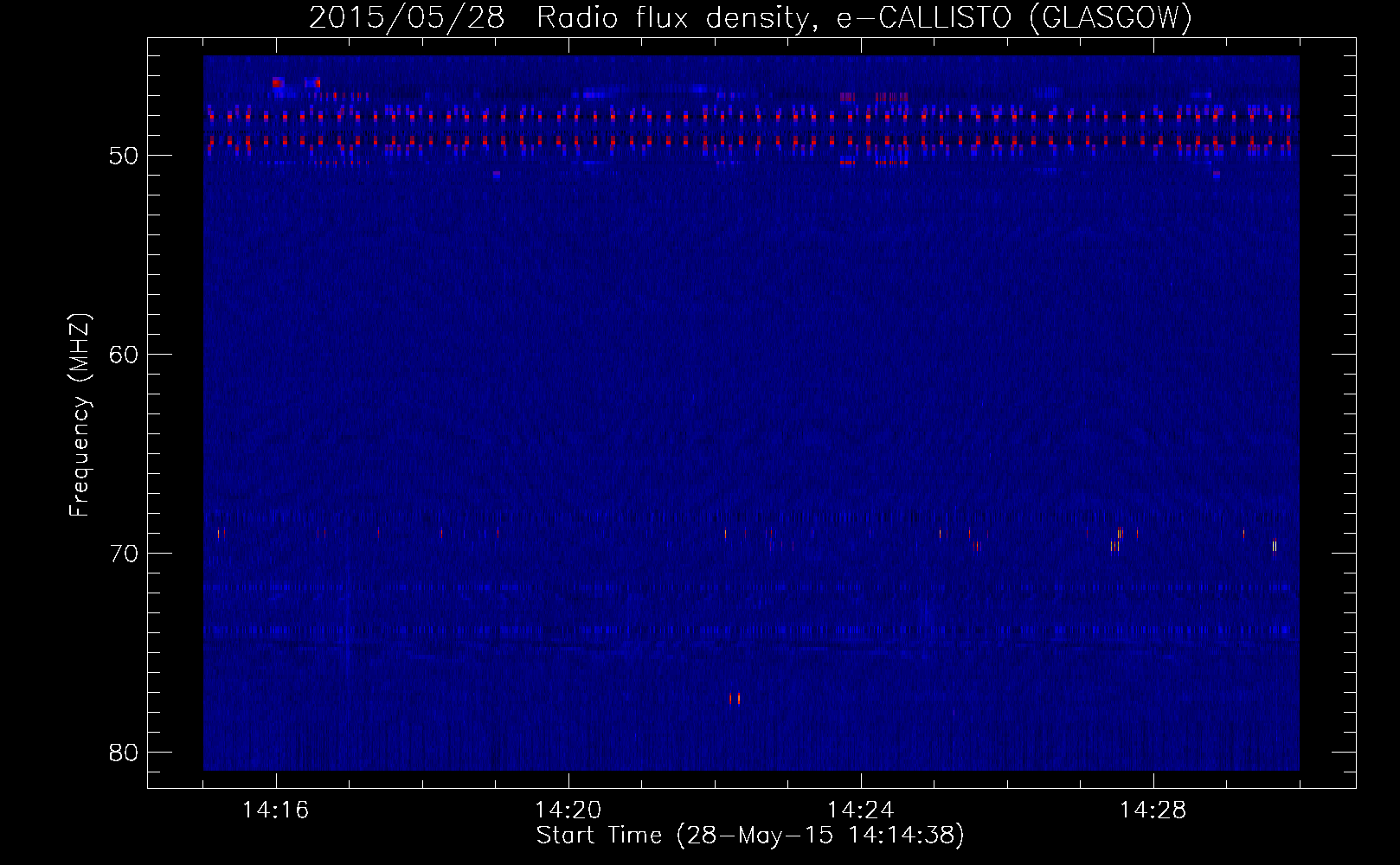This screenshot has height=865, width=1400.
Task: Click the '50' frequency tick label
Action: (x=124, y=156)
